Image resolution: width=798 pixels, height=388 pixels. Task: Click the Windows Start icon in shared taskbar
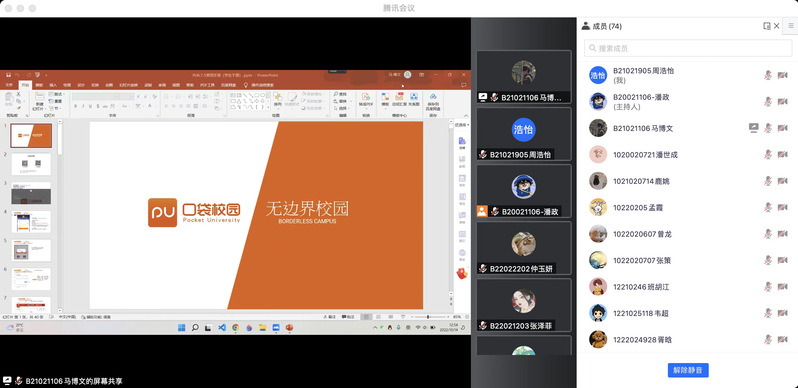(x=182, y=327)
